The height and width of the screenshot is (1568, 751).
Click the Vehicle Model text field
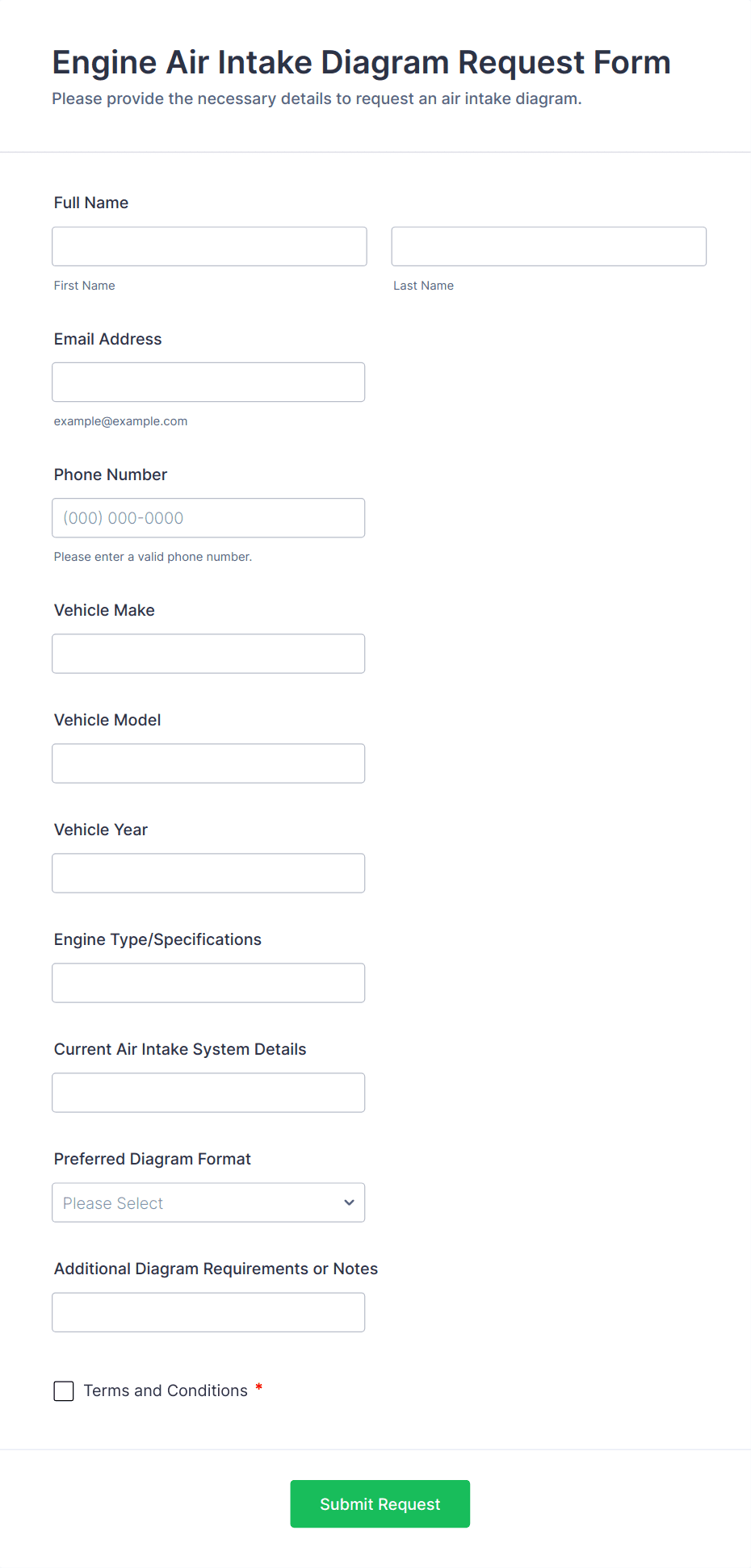point(208,763)
